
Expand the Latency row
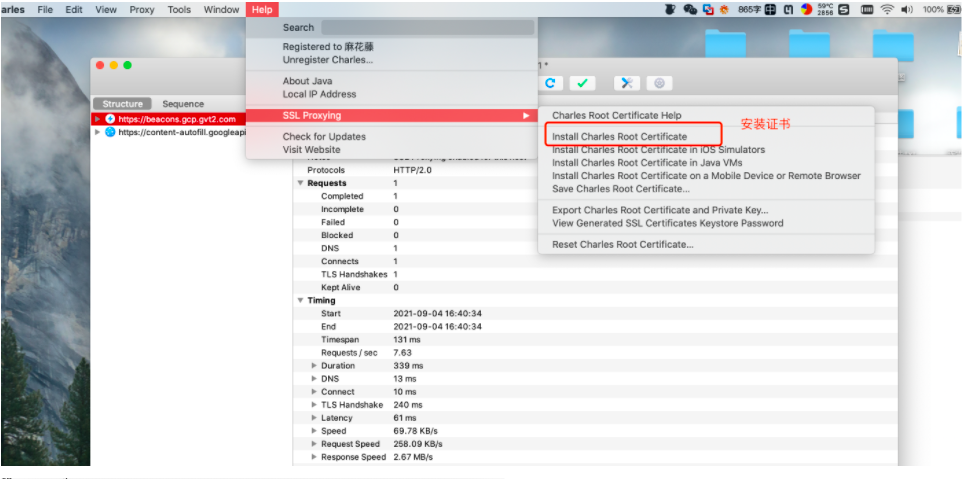tap(314, 418)
